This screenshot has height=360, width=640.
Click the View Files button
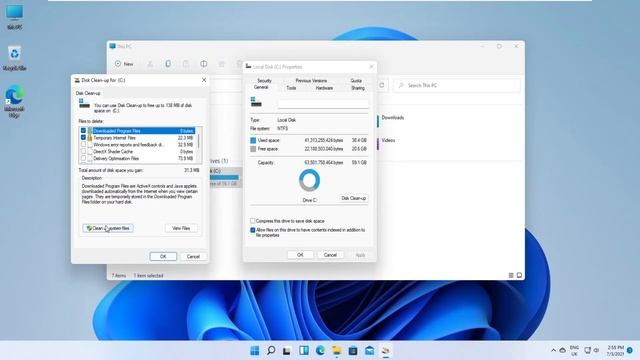(181, 228)
